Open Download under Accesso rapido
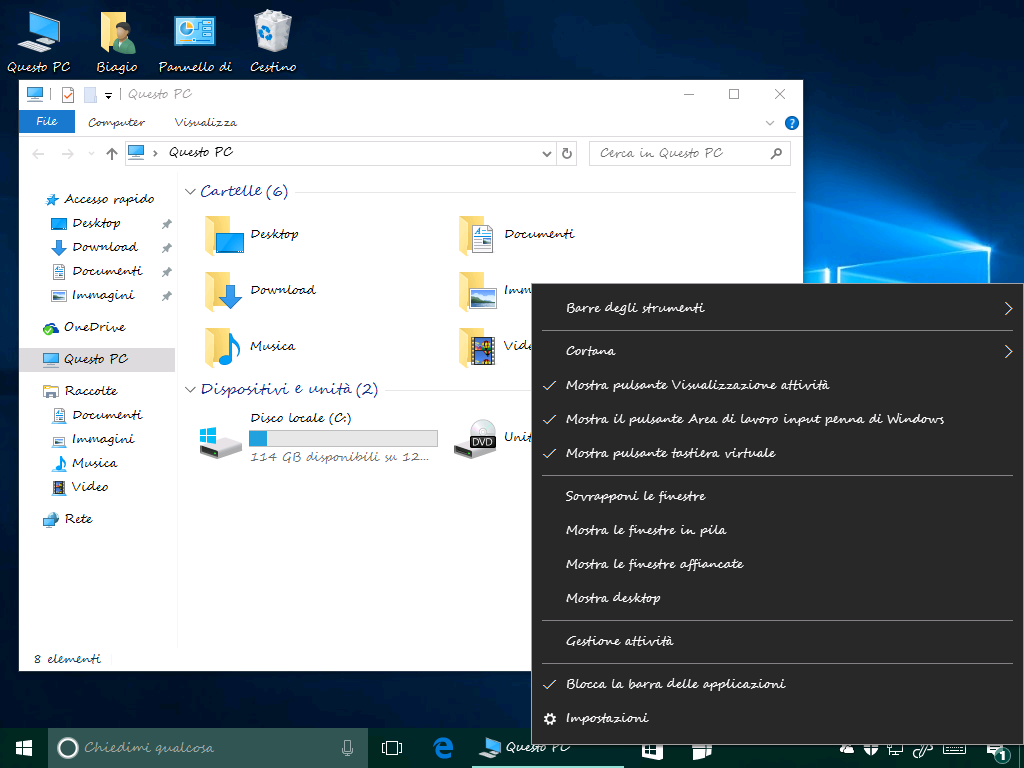This screenshot has width=1024, height=768. [95, 248]
